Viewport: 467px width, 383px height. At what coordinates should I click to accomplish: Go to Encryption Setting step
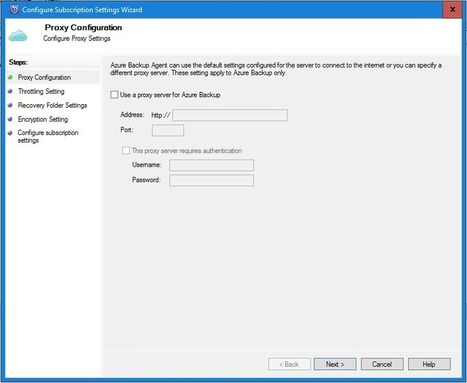(43, 119)
